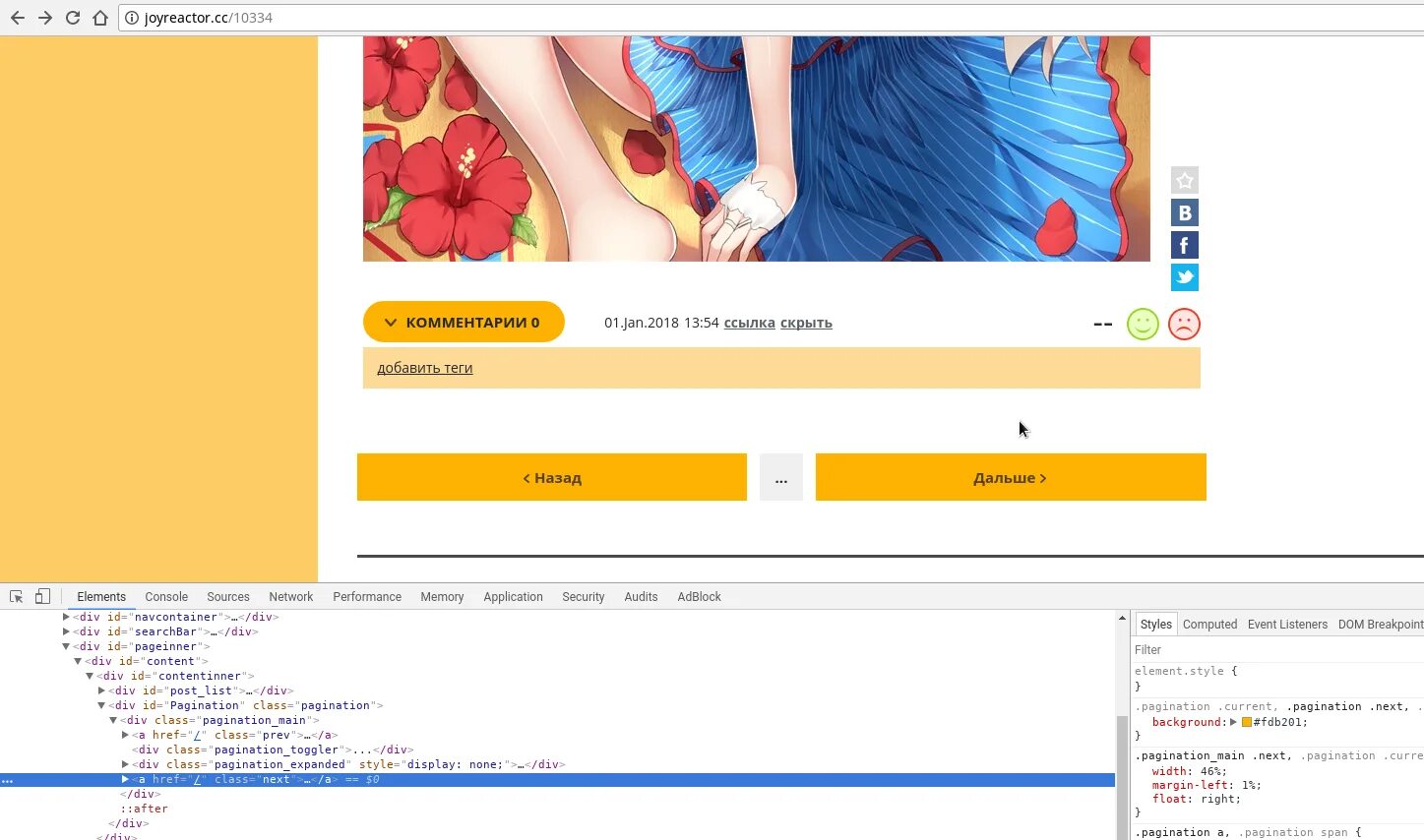The width and height of the screenshot is (1424, 840).
Task: Collapse the contentinner div node
Action: coord(90,676)
